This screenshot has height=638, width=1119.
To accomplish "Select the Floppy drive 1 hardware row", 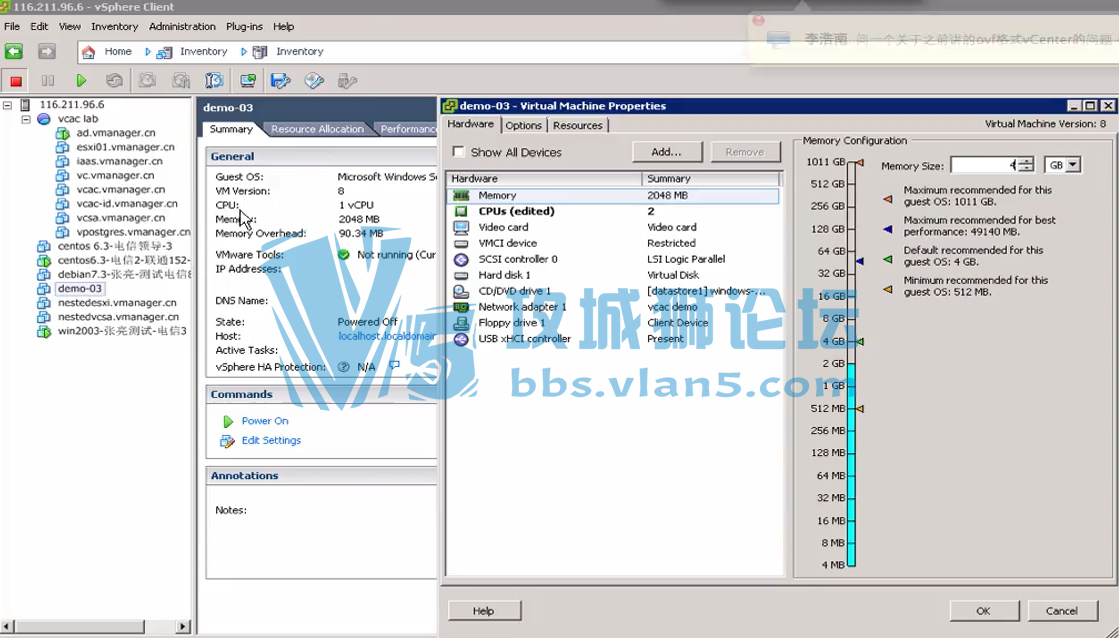I will point(613,323).
